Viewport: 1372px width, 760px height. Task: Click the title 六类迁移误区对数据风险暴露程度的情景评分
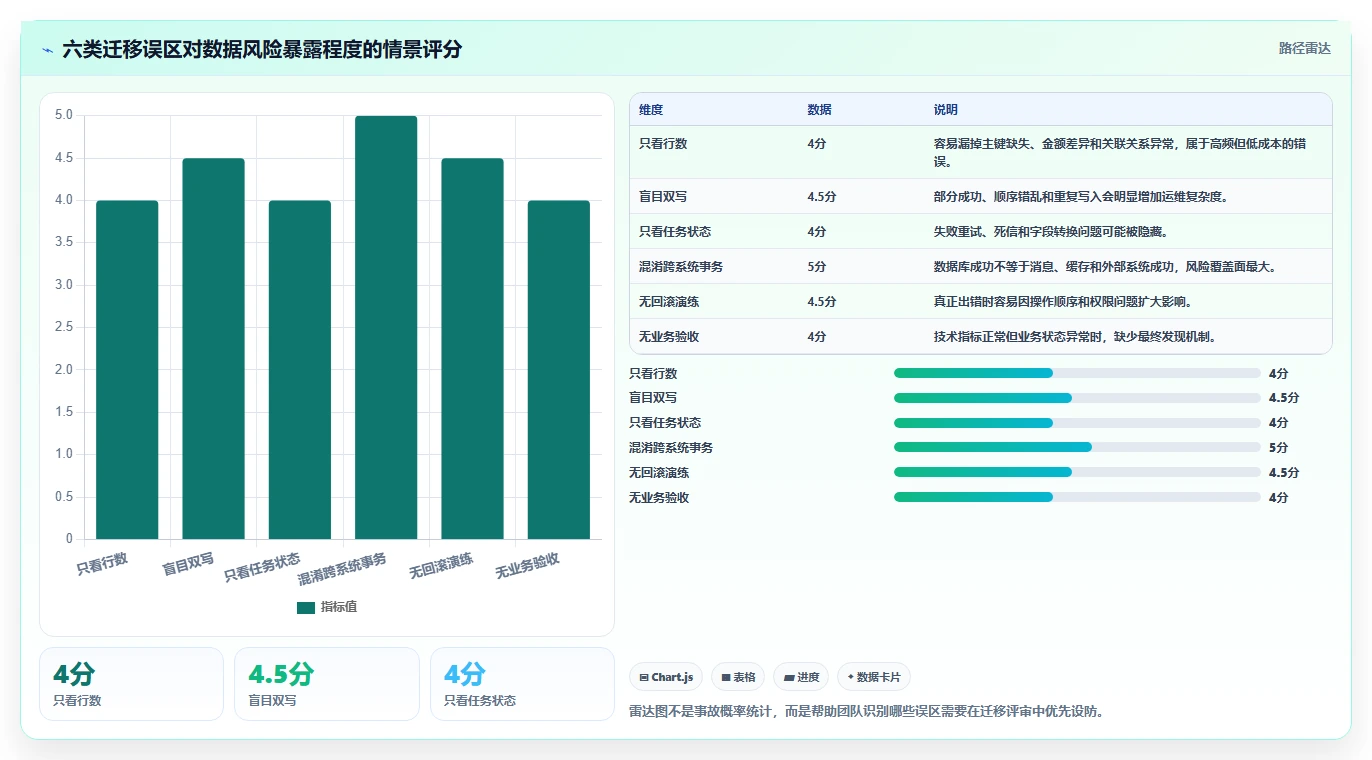click(x=262, y=50)
